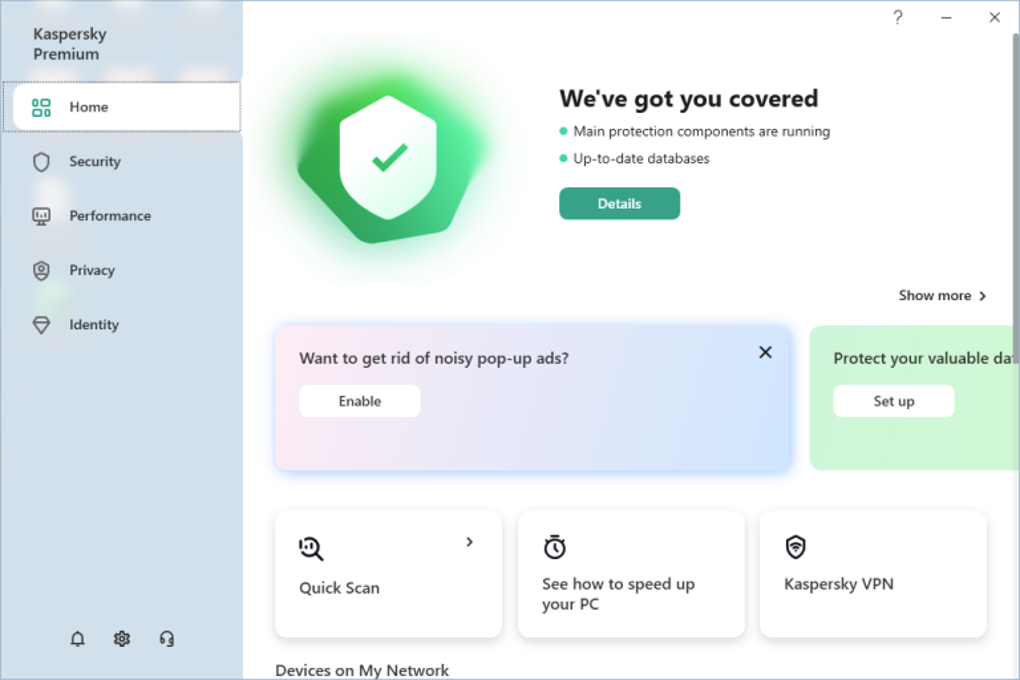Click the Kaspersky VPN shield icon

point(796,547)
